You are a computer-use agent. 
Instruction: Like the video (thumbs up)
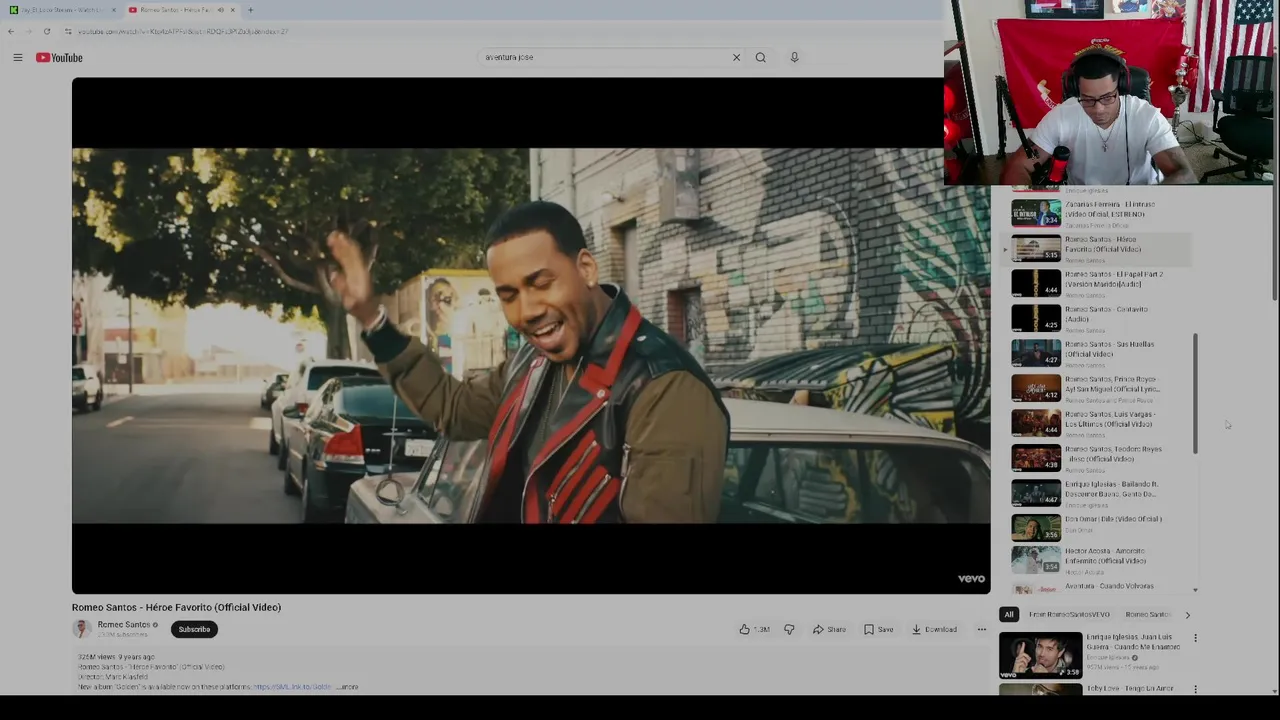coord(754,629)
